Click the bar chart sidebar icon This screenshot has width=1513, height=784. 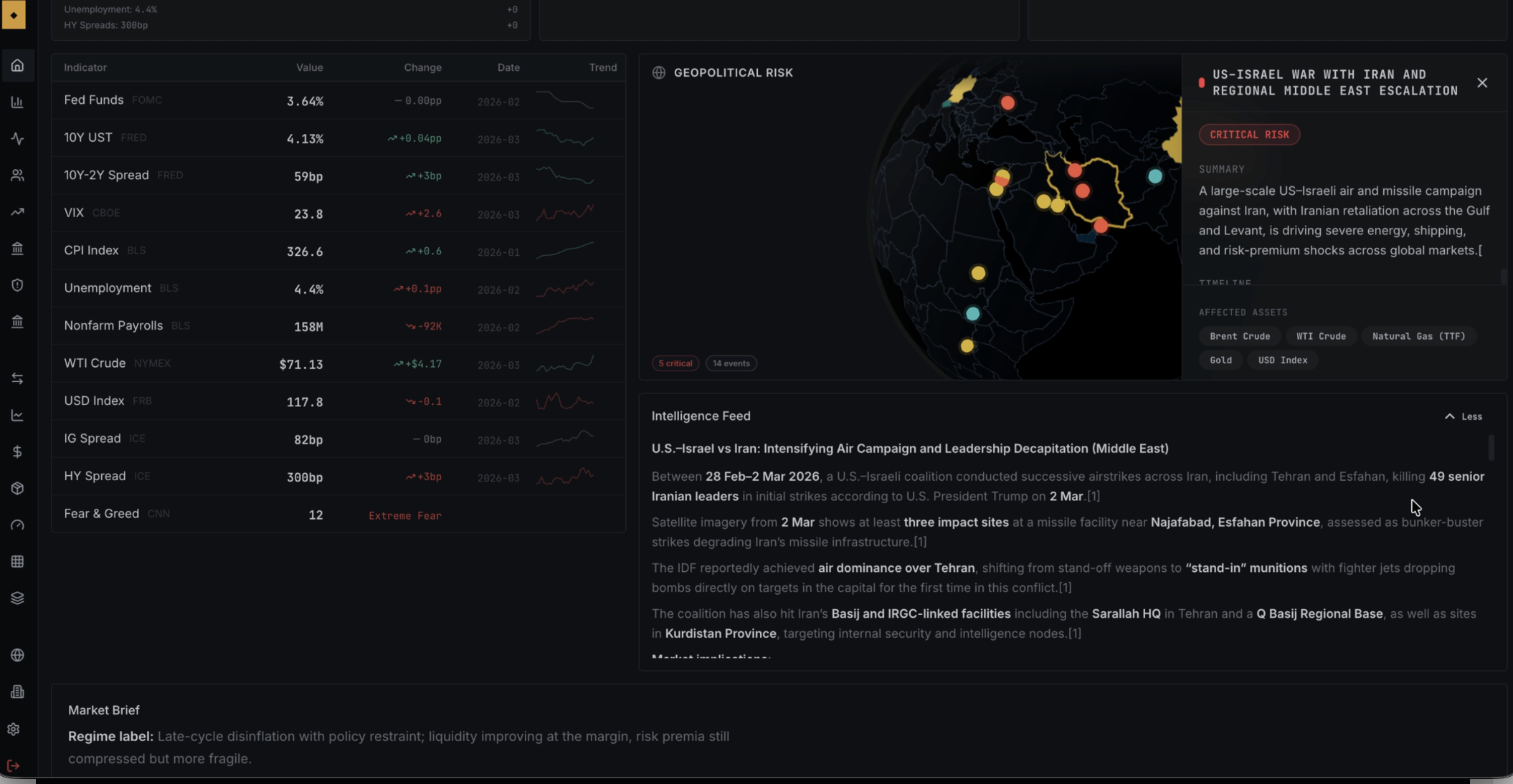(x=17, y=102)
